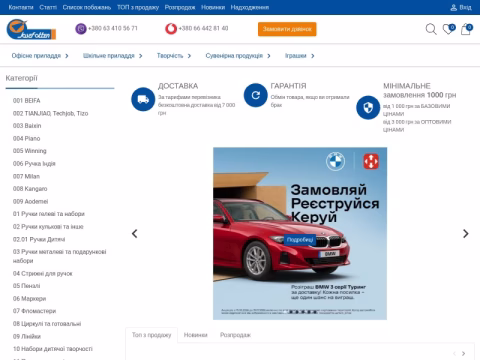Screen dimensions: 480x360
Task: Open Новинки in the top bar
Action: (x=213, y=7)
